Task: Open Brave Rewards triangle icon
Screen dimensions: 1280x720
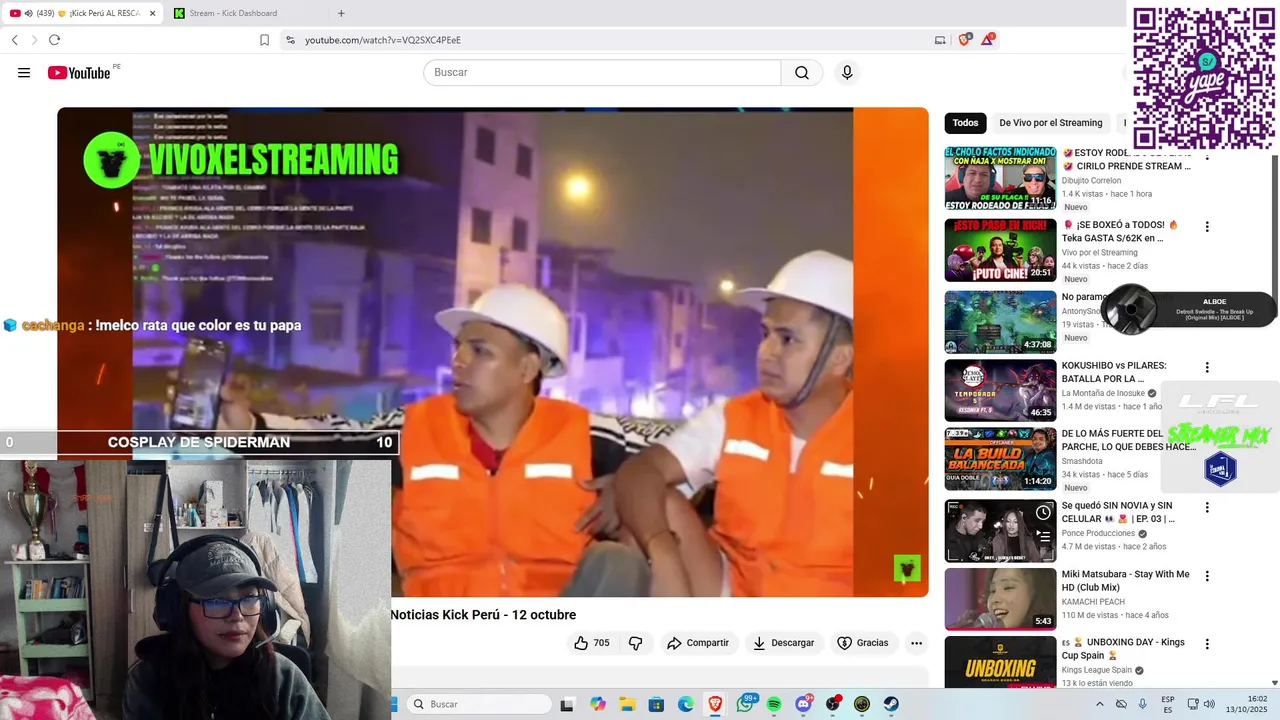Action: tap(988, 40)
